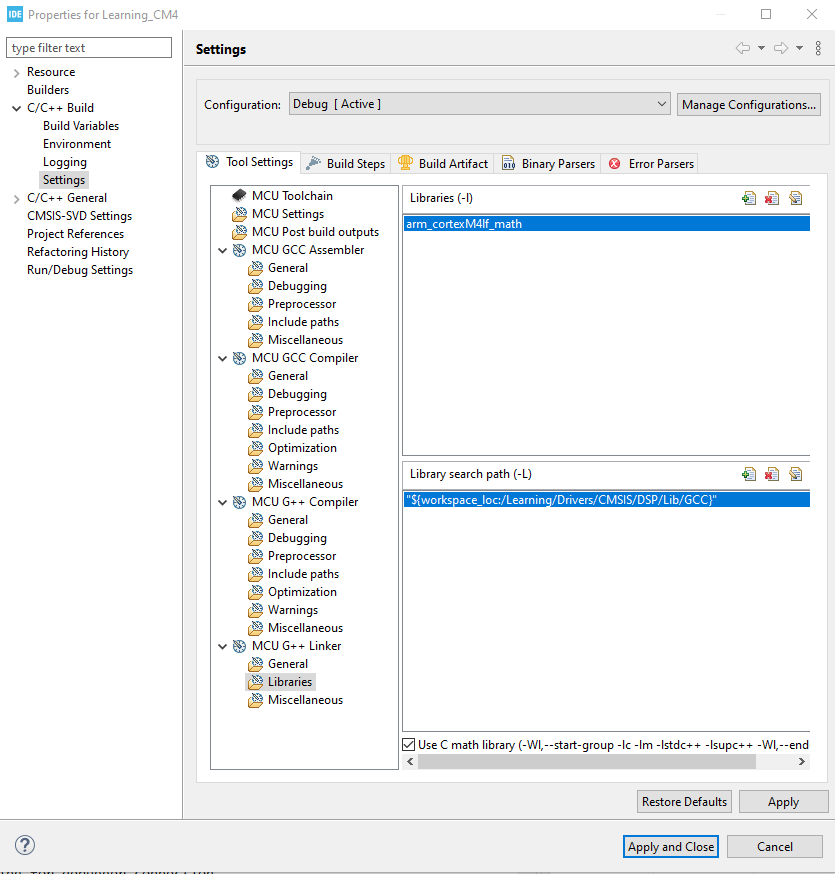
Task: Edit selected Library search path entry
Action: click(x=795, y=474)
